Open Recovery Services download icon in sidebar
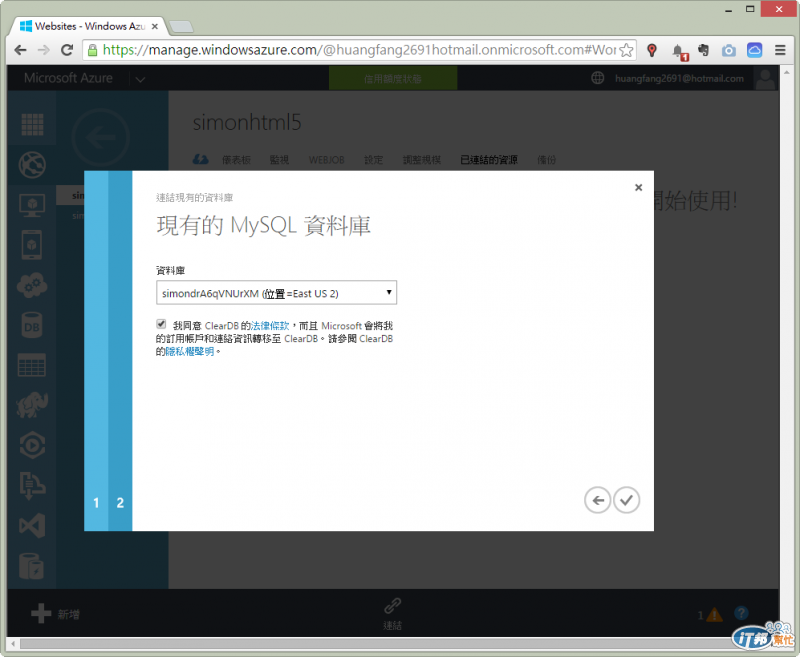 coord(32,486)
